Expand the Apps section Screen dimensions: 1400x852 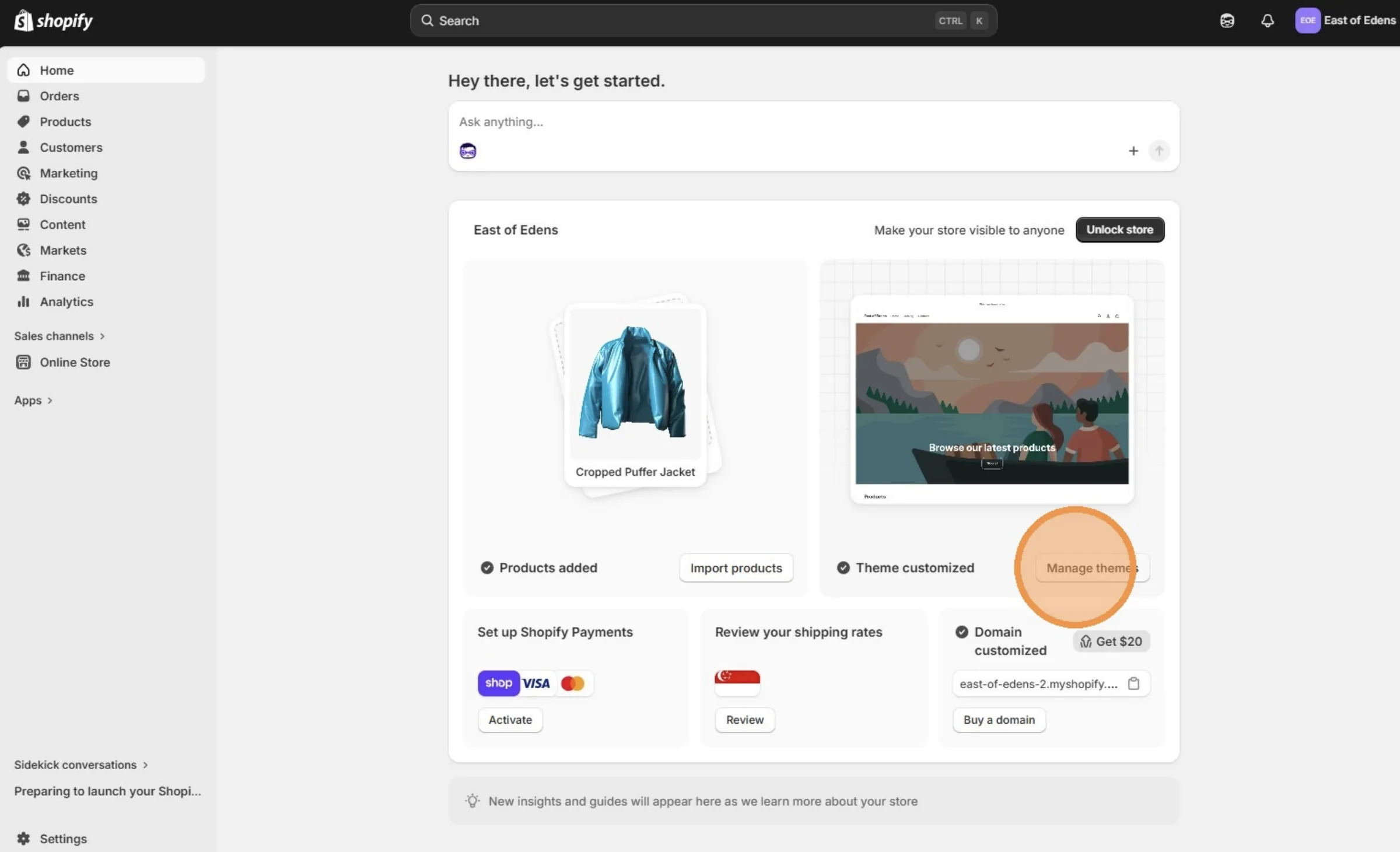(33, 400)
